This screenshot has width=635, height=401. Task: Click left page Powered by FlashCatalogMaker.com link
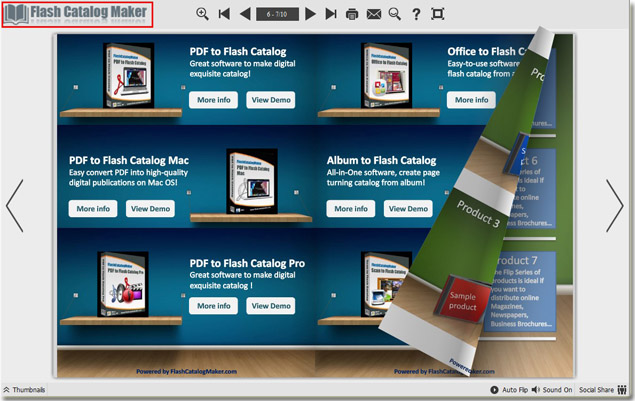tap(187, 371)
